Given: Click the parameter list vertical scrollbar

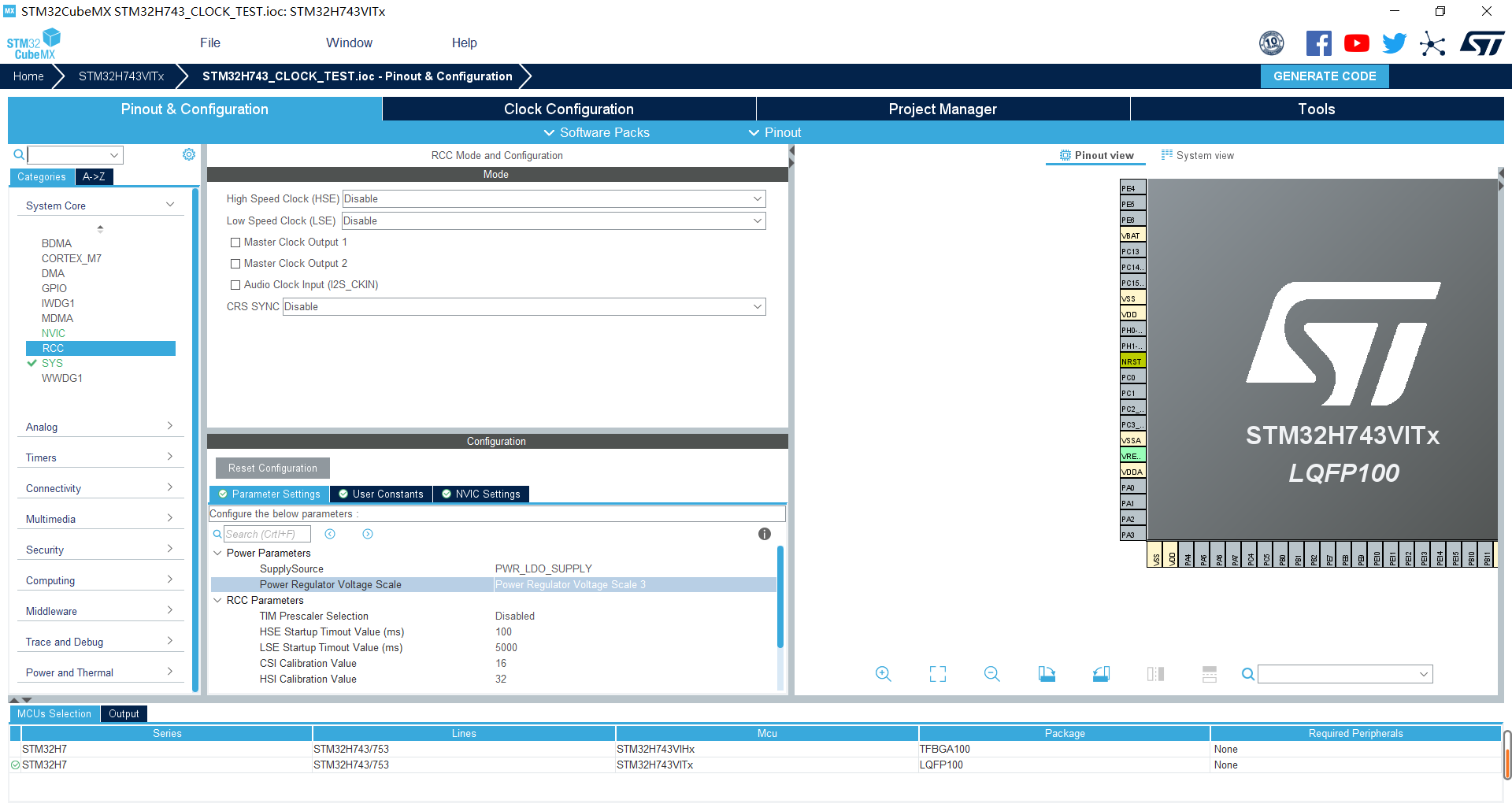Looking at the screenshot, I should pos(780,596).
